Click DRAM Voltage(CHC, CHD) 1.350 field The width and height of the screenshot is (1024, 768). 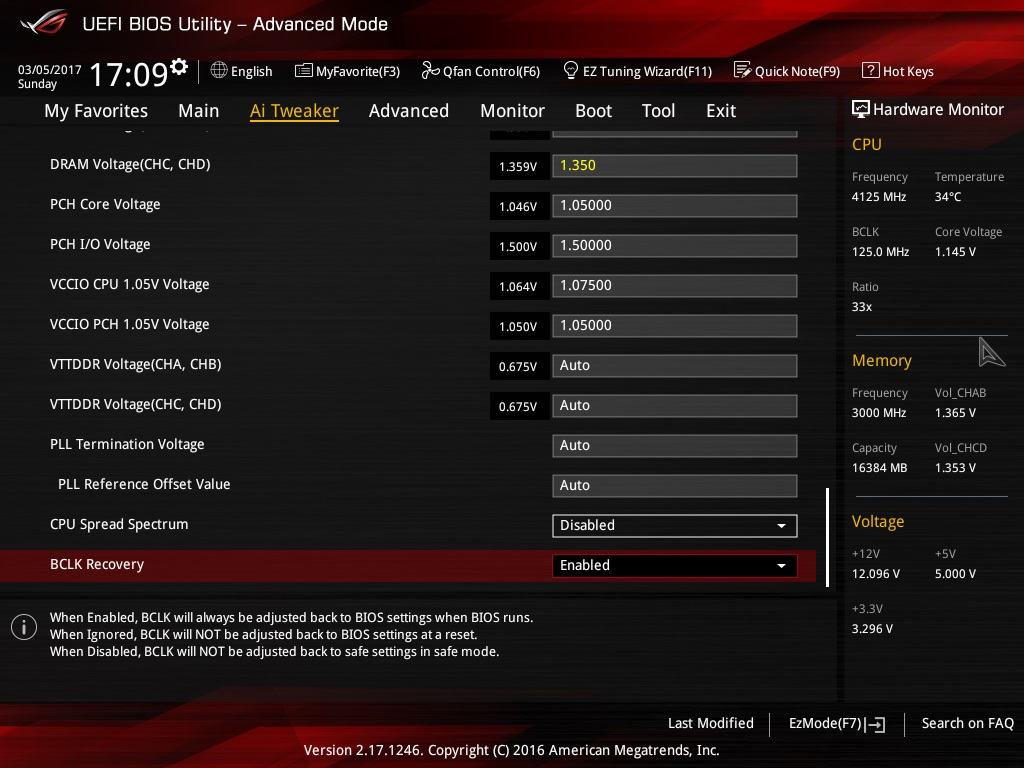[x=675, y=166]
